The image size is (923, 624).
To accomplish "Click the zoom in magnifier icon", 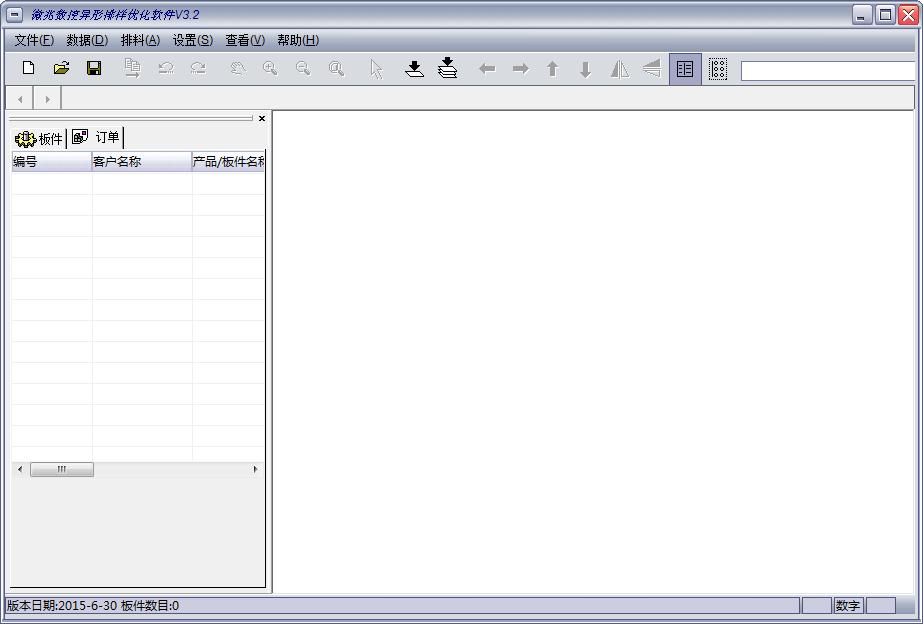I will pos(270,69).
